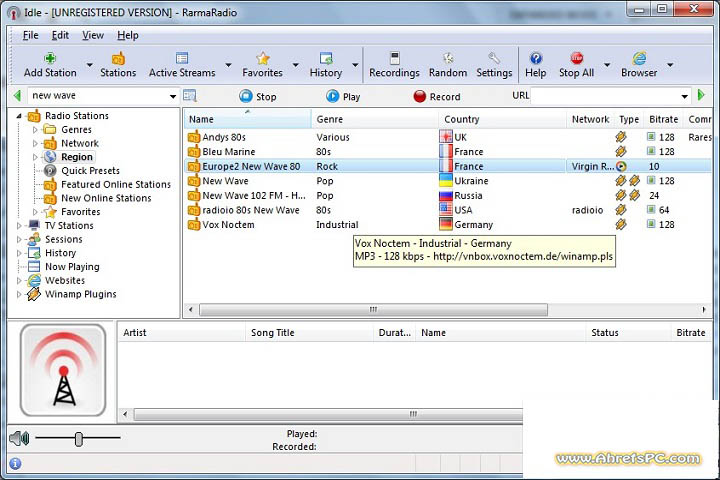This screenshot has height=480, width=720.
Task: Click the Song Title column header
Action: [309, 333]
